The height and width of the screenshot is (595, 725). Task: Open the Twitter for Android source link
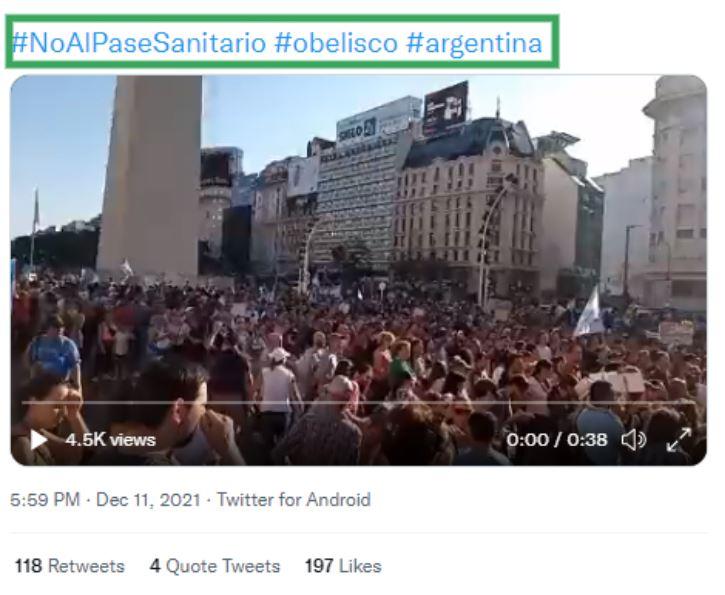click(x=294, y=500)
